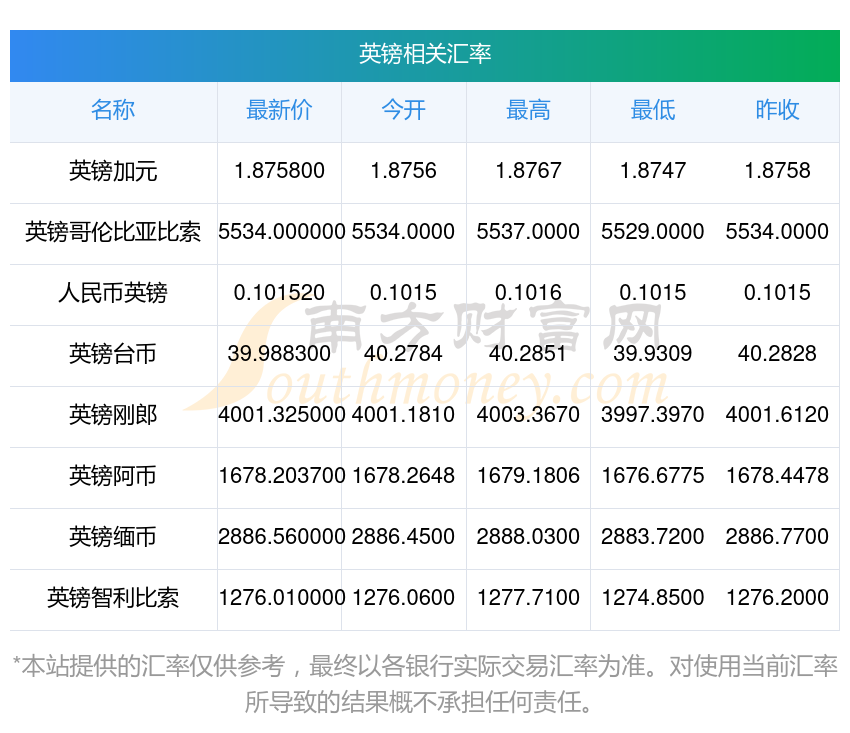This screenshot has height=733, width=850.
Task: Click the high value 1.8767
Action: pyautogui.click(x=528, y=171)
